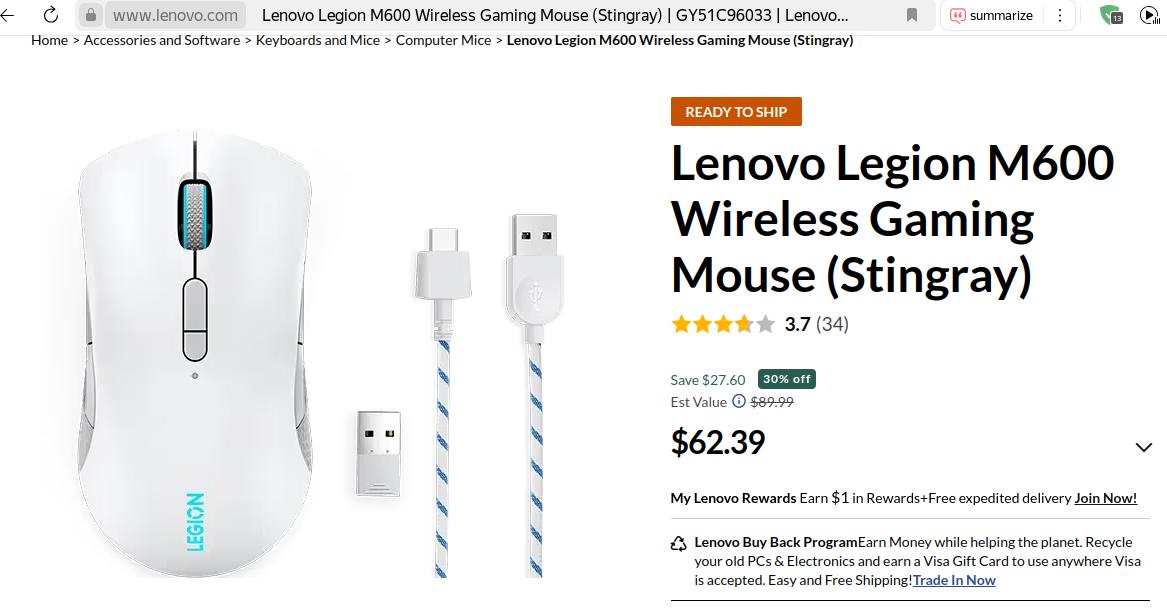Click the summarize button

(991, 15)
